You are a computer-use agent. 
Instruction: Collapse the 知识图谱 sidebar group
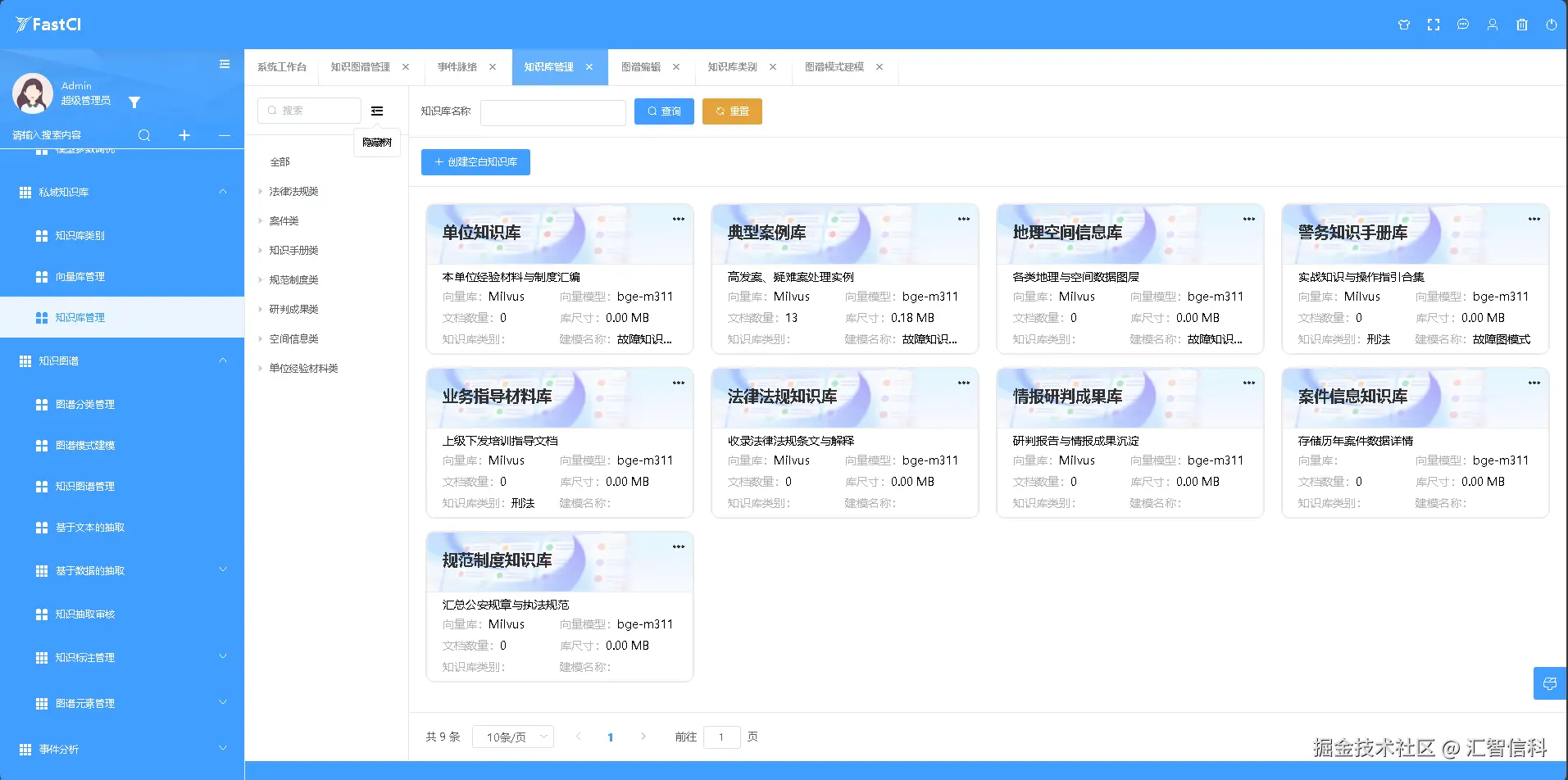[223, 361]
